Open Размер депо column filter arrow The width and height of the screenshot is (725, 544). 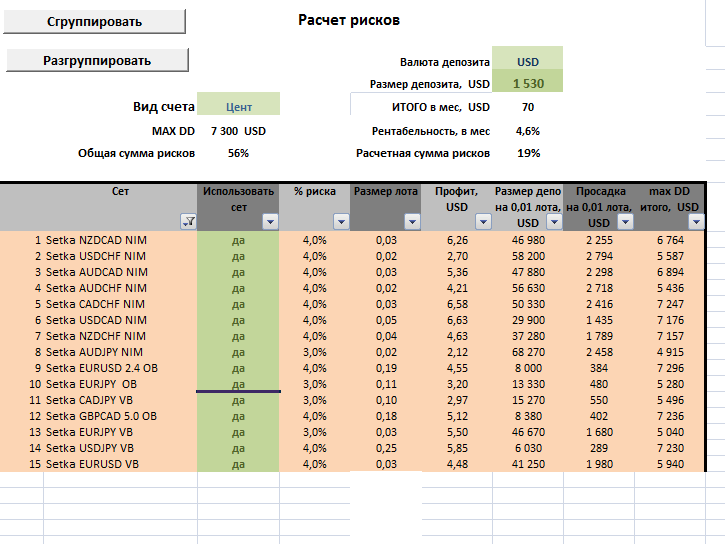(x=554, y=222)
